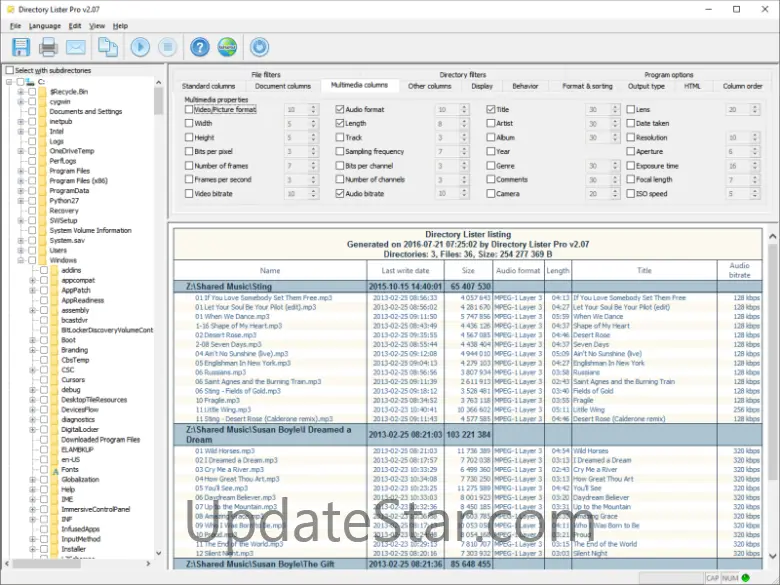This screenshot has width=780, height=585.
Task: Expand the Program Files (x86) node
Action: coord(21,181)
